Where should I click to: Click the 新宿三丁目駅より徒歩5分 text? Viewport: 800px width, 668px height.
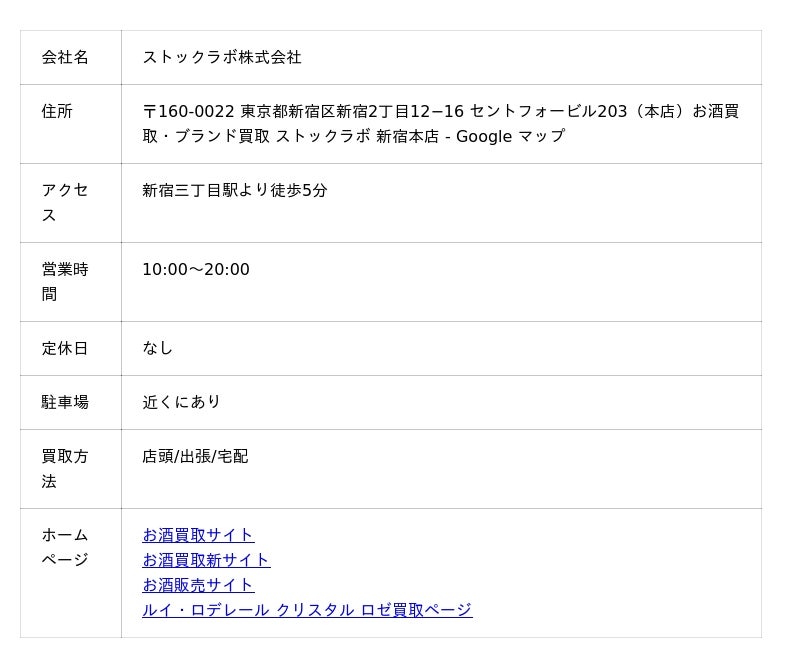coord(235,190)
